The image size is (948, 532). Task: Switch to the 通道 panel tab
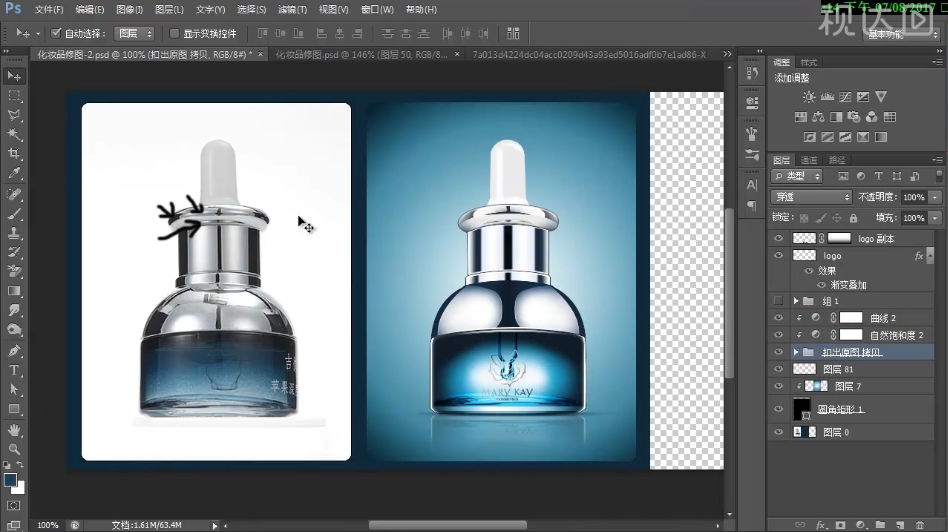point(808,160)
